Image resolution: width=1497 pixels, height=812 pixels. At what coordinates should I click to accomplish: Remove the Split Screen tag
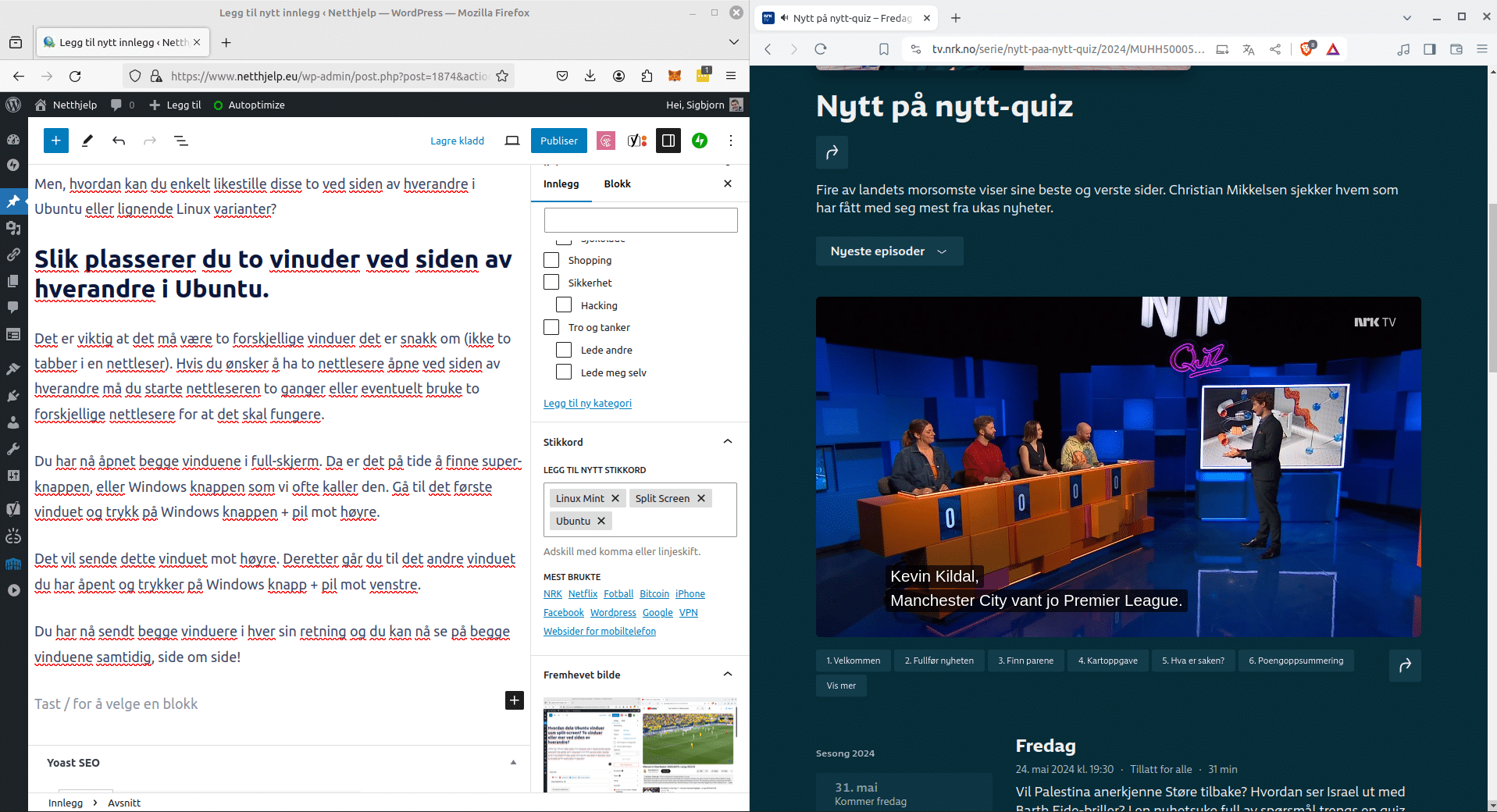(x=701, y=498)
